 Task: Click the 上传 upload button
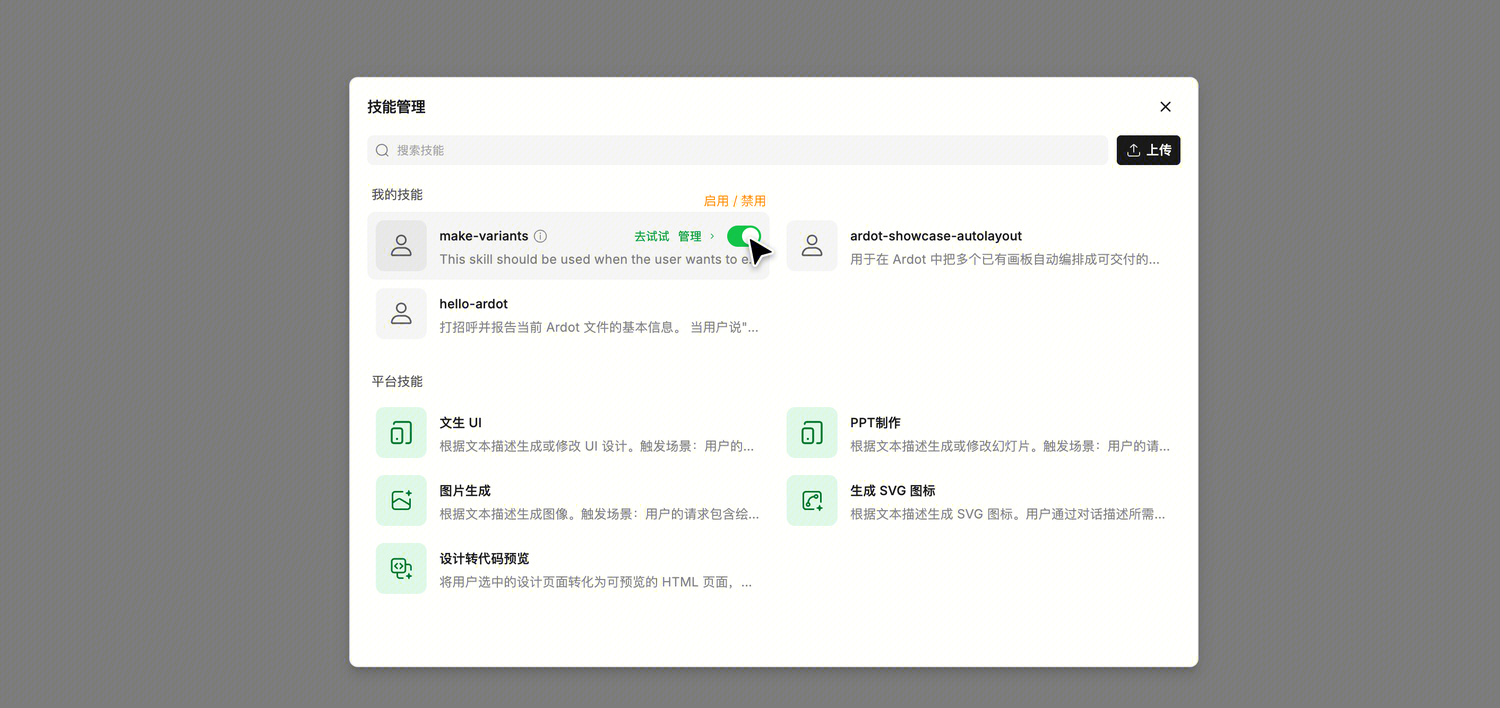click(x=1148, y=150)
